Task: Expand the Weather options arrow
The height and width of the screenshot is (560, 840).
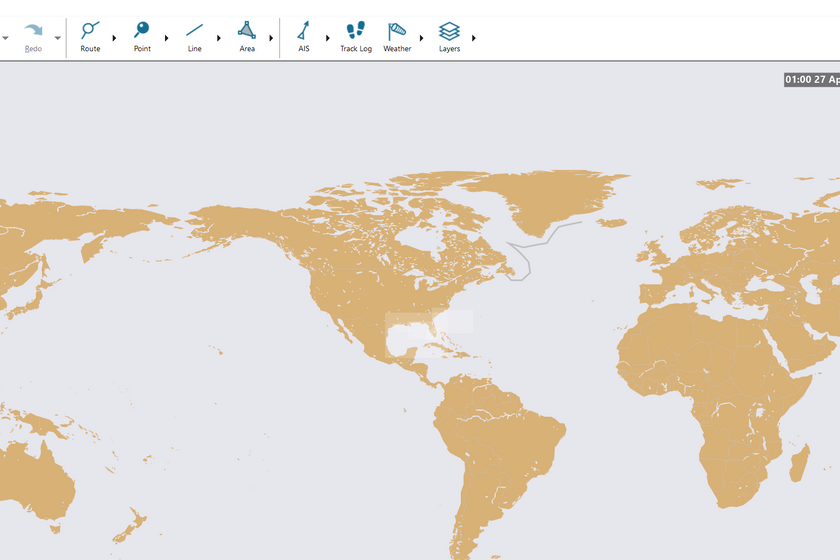Action: point(422,38)
